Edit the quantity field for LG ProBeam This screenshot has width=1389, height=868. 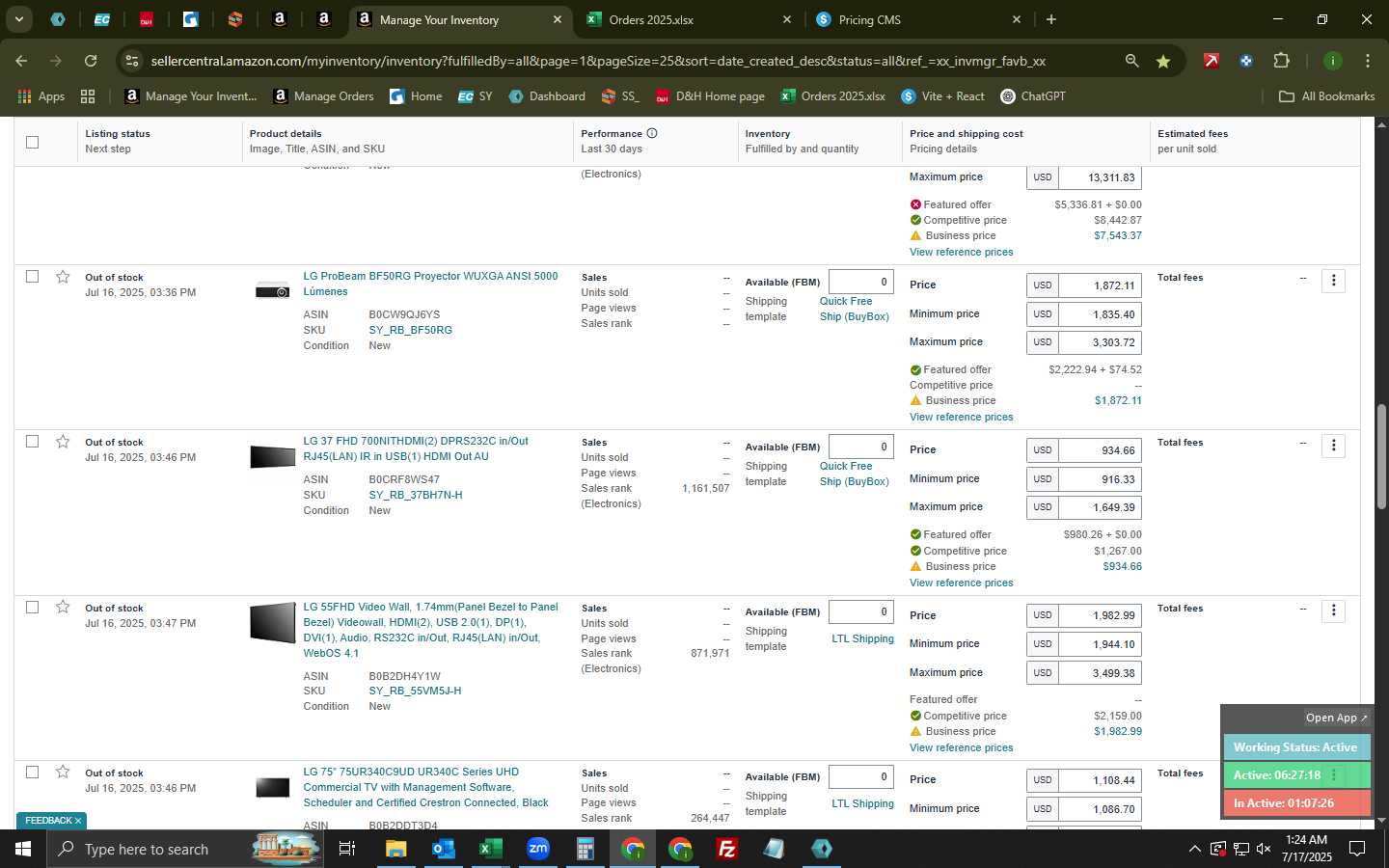point(861,282)
